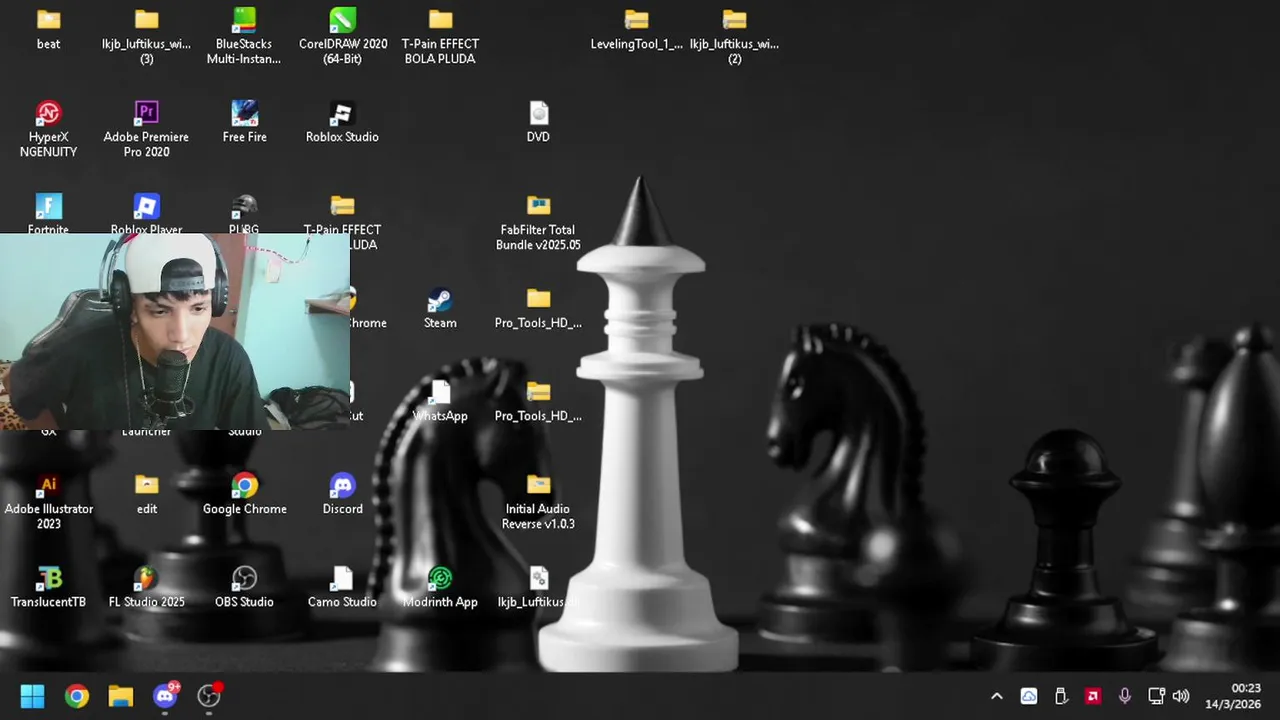This screenshot has height=720, width=1280.
Task: Open the lkjb_luftikus_wi... (3) folder
Action: pos(146,37)
